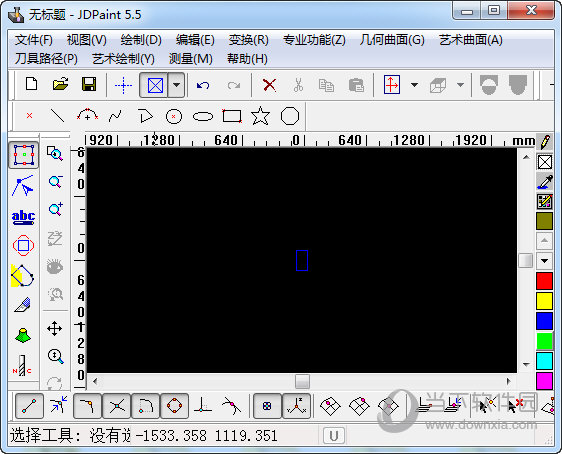Select the node editing tool
Screen dimensions: 562x454
tap(23, 186)
